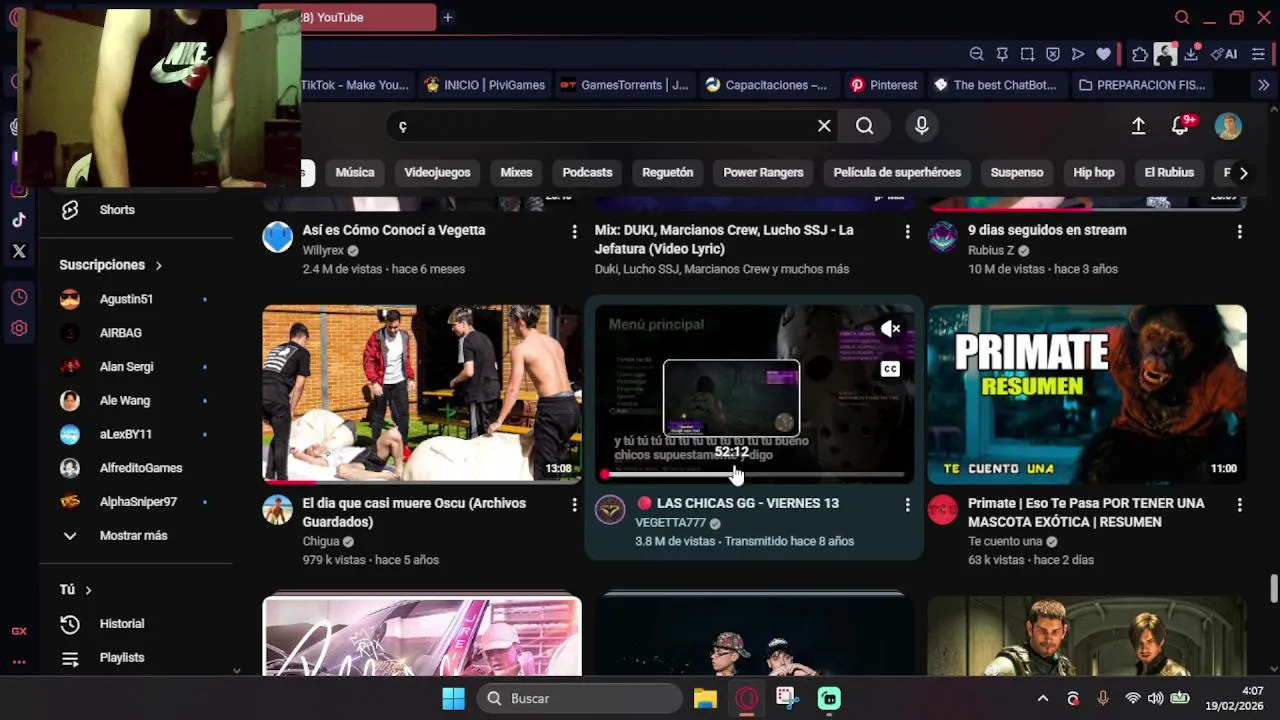The height and width of the screenshot is (720, 1280).
Task: Open PREPARACION FIS bookmark folder
Action: (x=1142, y=85)
